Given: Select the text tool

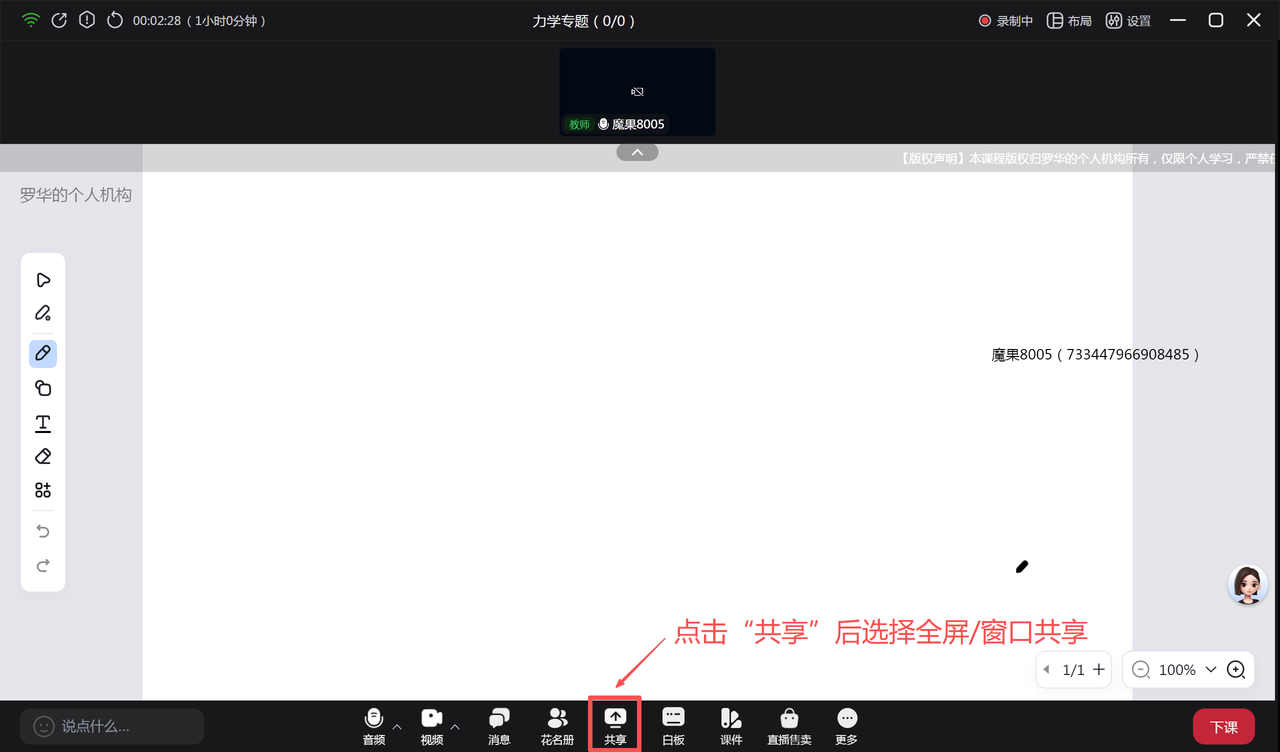Looking at the screenshot, I should 43,424.
